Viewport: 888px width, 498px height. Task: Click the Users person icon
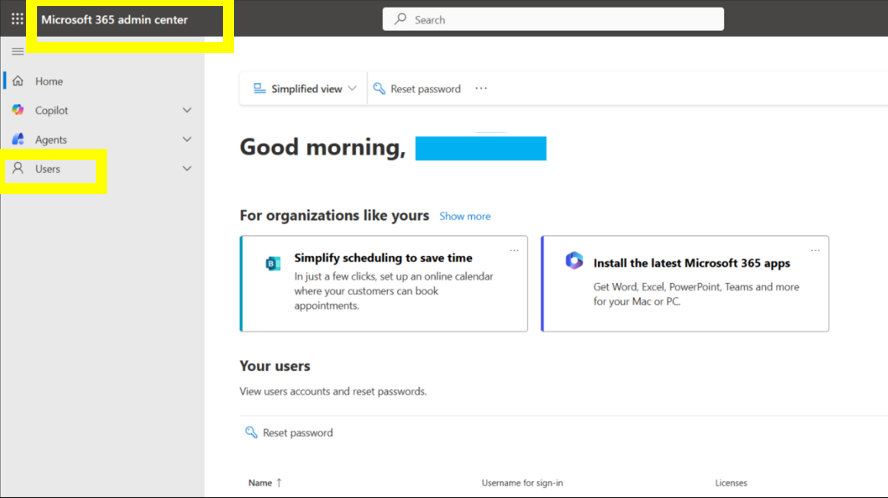pyautogui.click(x=18, y=169)
